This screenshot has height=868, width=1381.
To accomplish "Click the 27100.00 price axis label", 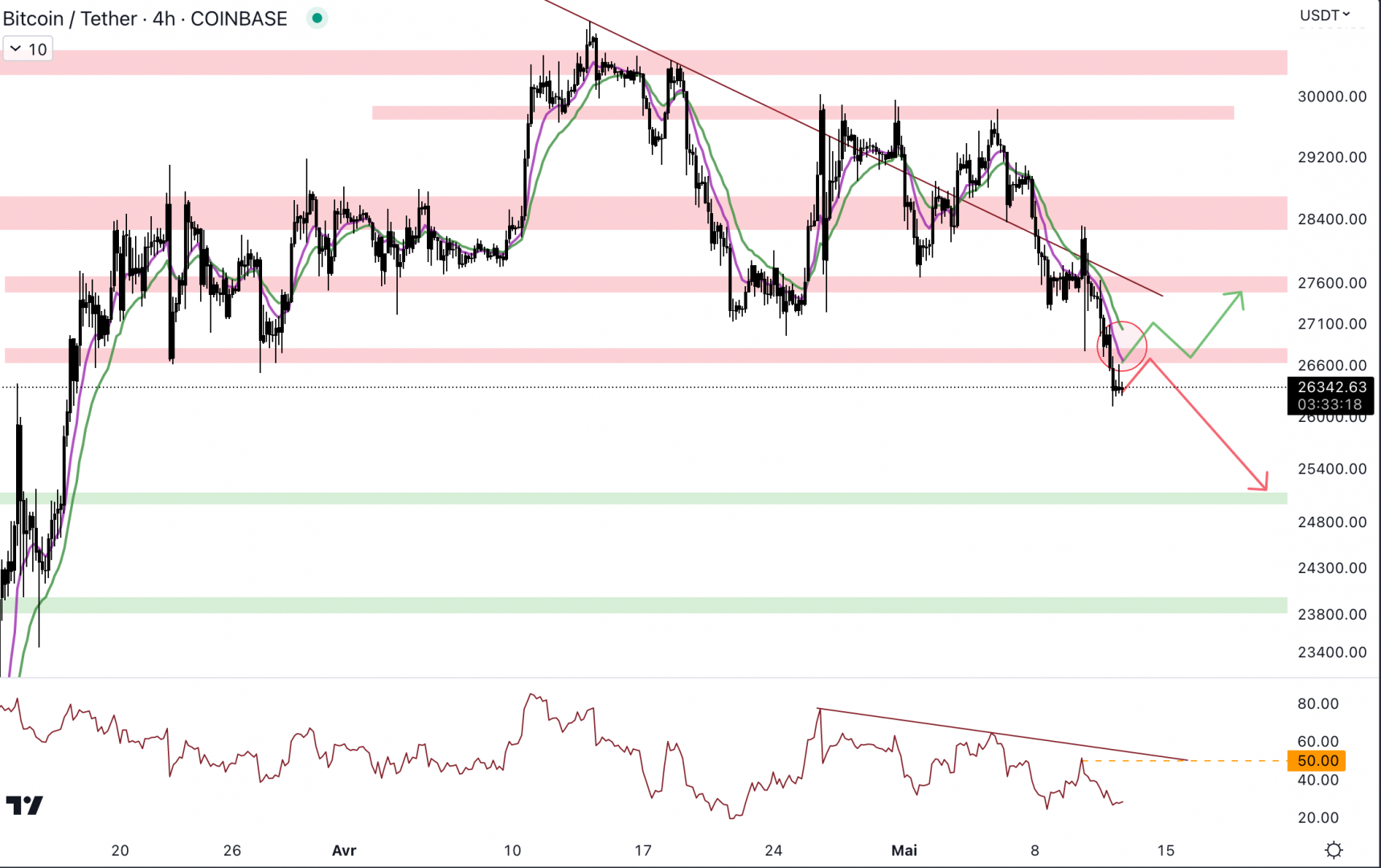I will (1332, 324).
